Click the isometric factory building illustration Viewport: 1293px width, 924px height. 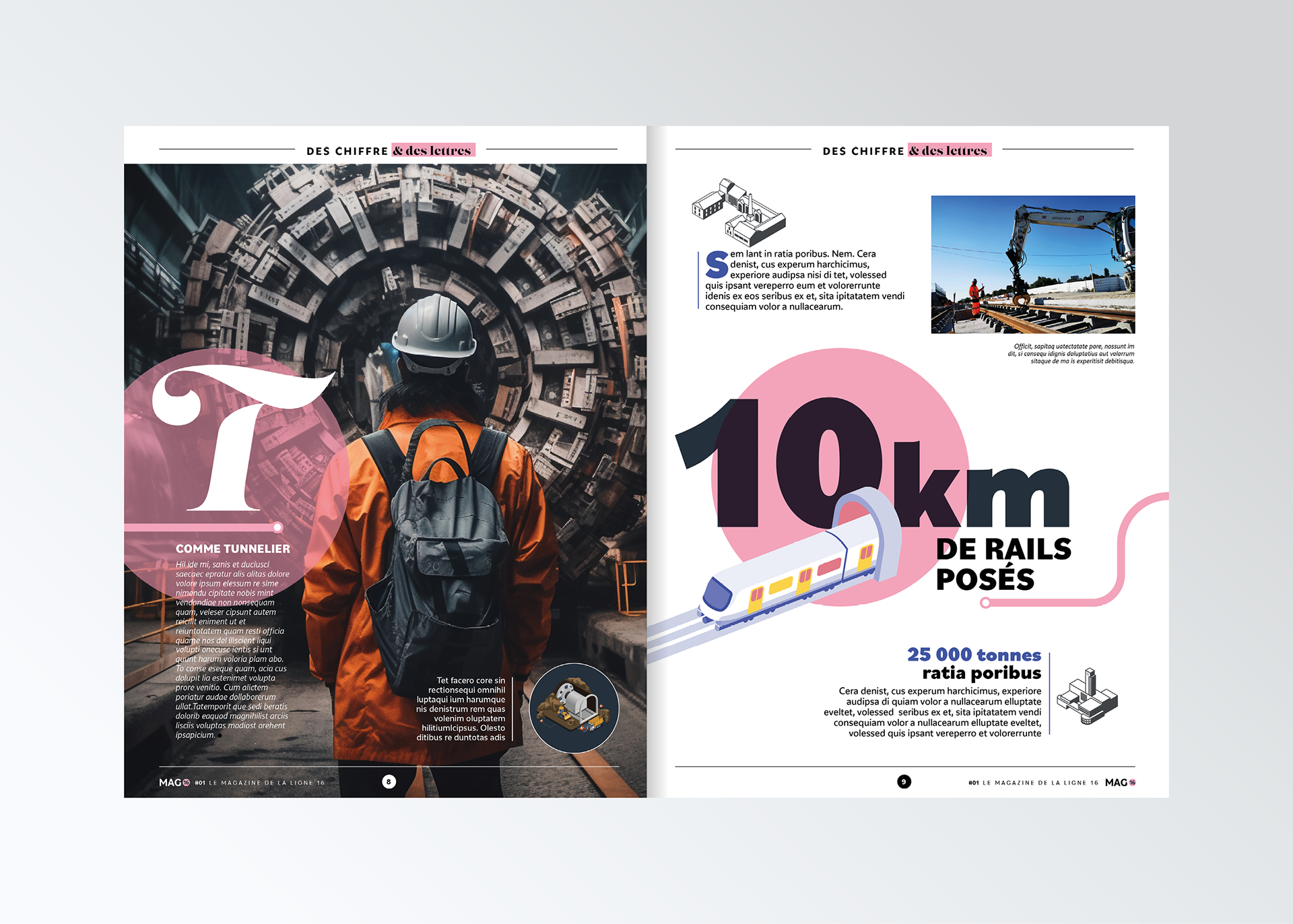[738, 213]
